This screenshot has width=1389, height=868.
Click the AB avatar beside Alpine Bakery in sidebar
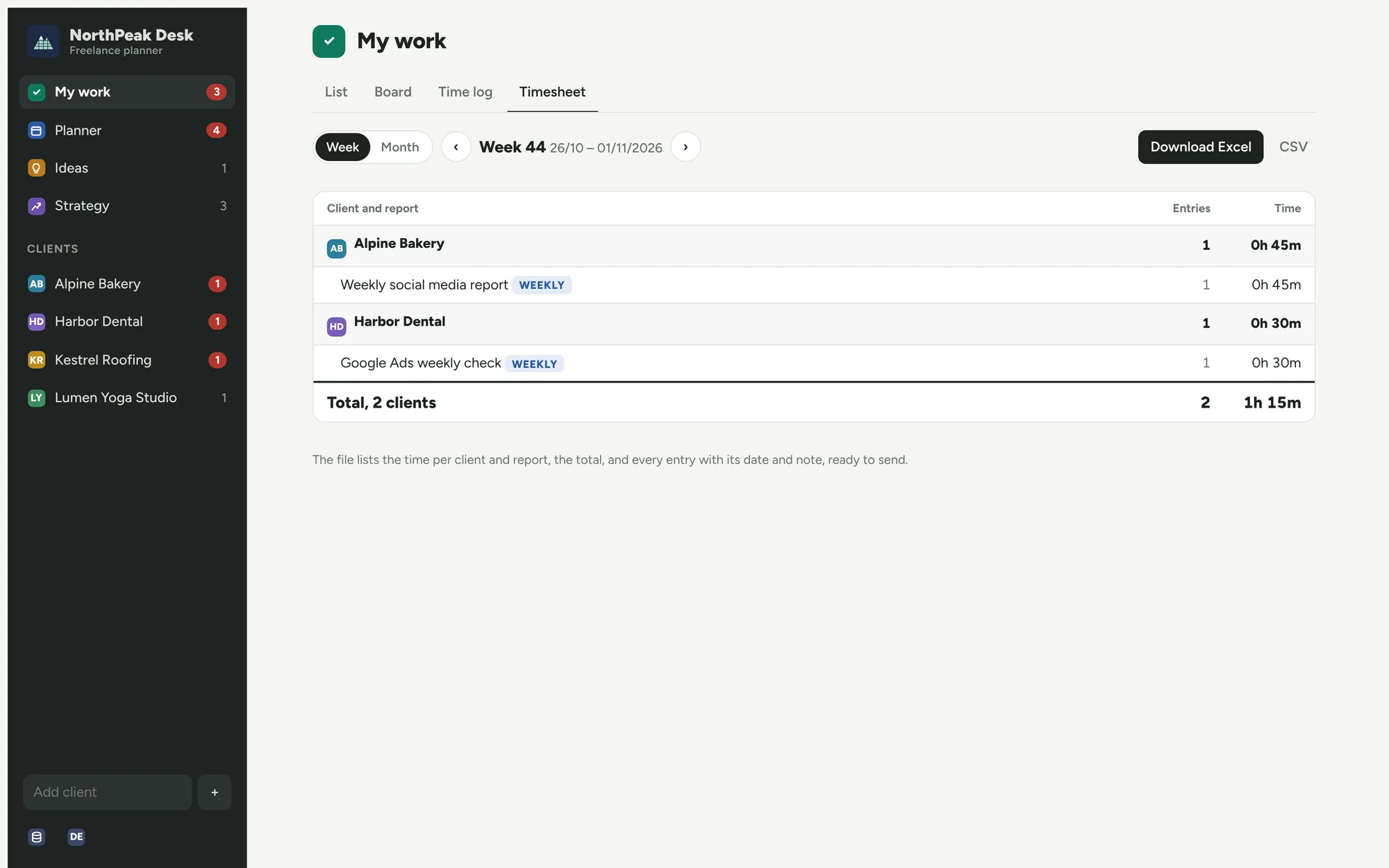pos(37,284)
